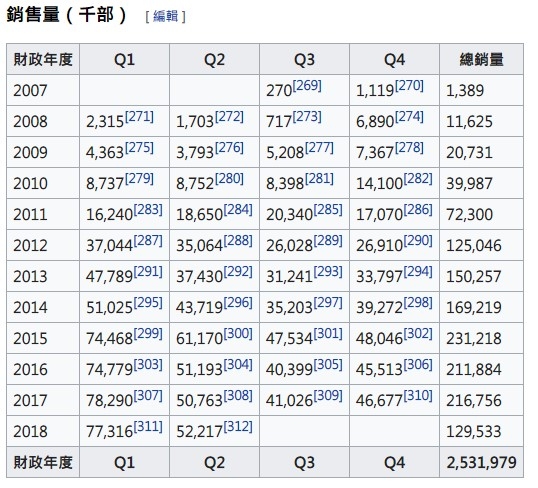Click the 編輯 edit link beside the heading
This screenshot has height=488, width=538.
tap(165, 16)
